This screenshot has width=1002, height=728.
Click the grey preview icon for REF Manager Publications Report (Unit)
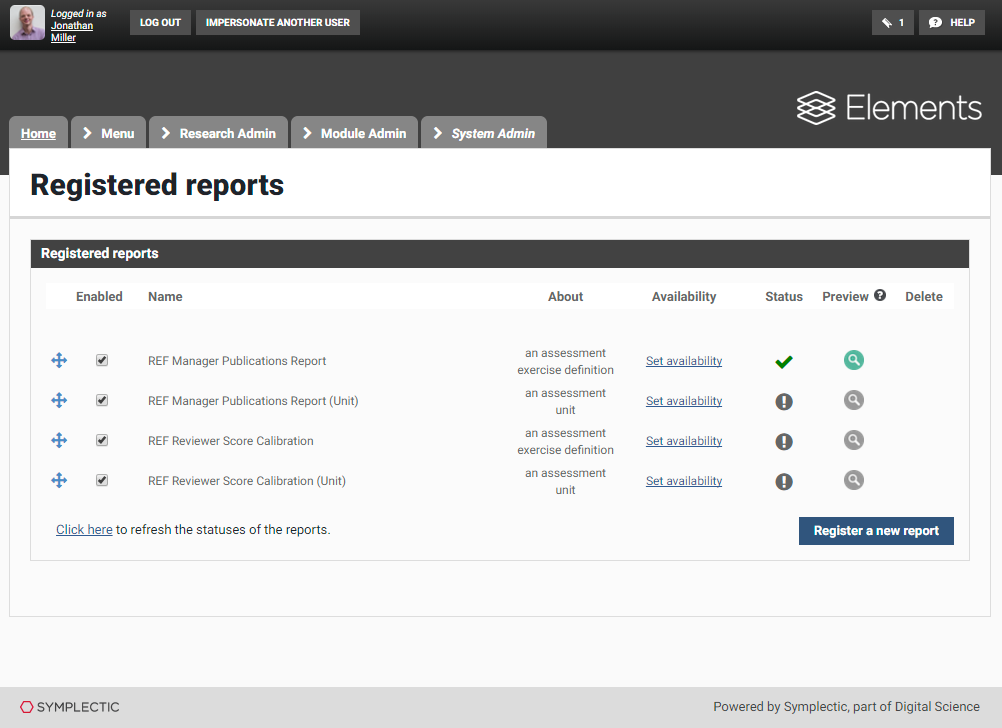[x=853, y=400]
